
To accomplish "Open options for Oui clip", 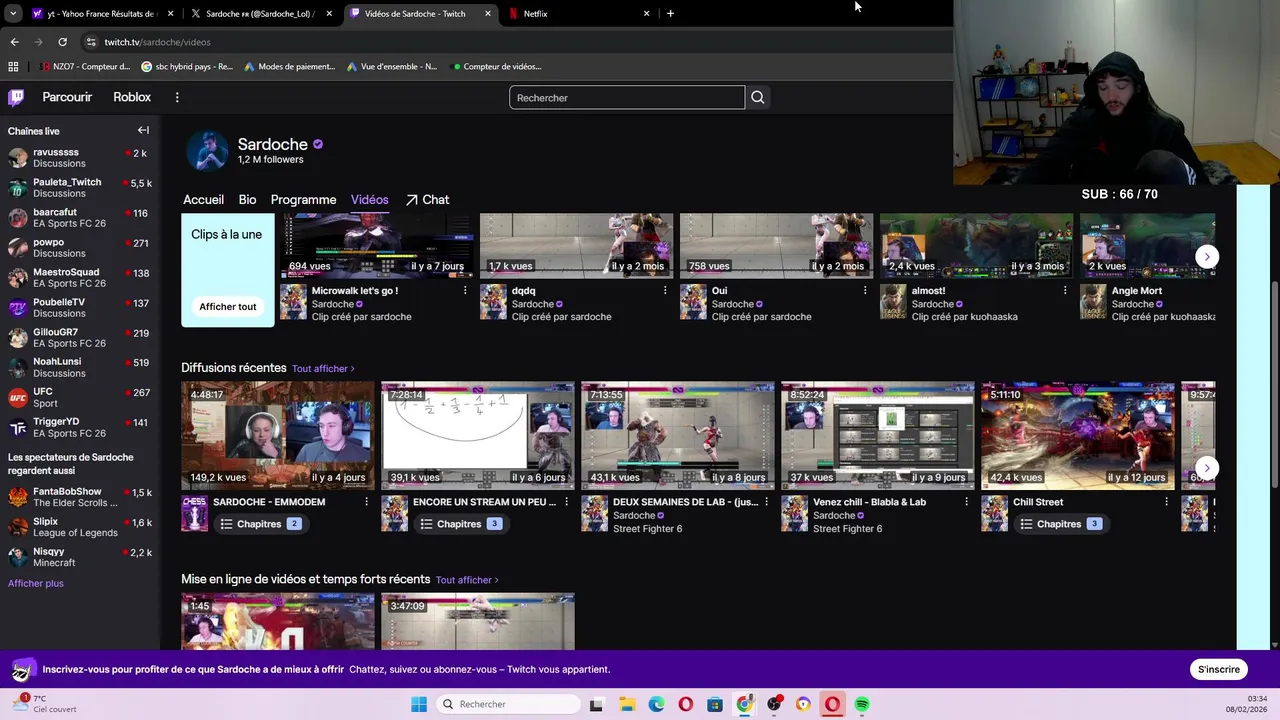I will (865, 291).
